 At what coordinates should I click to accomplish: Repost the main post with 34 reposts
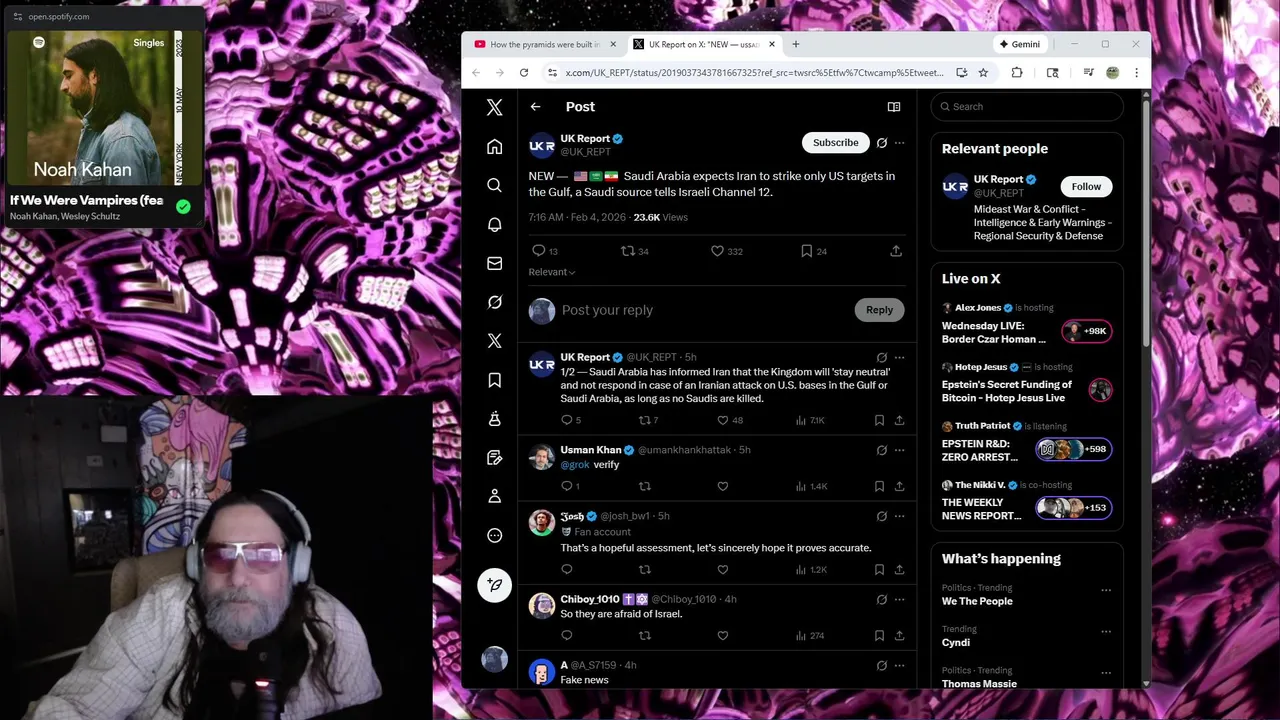pyautogui.click(x=635, y=251)
